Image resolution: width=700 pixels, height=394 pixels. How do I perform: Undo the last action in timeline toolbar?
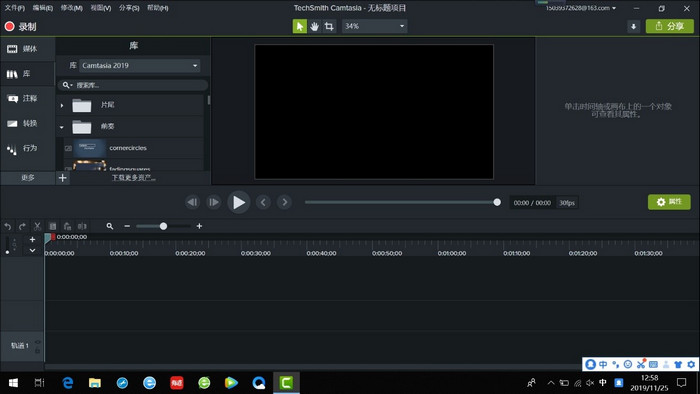tap(8, 226)
